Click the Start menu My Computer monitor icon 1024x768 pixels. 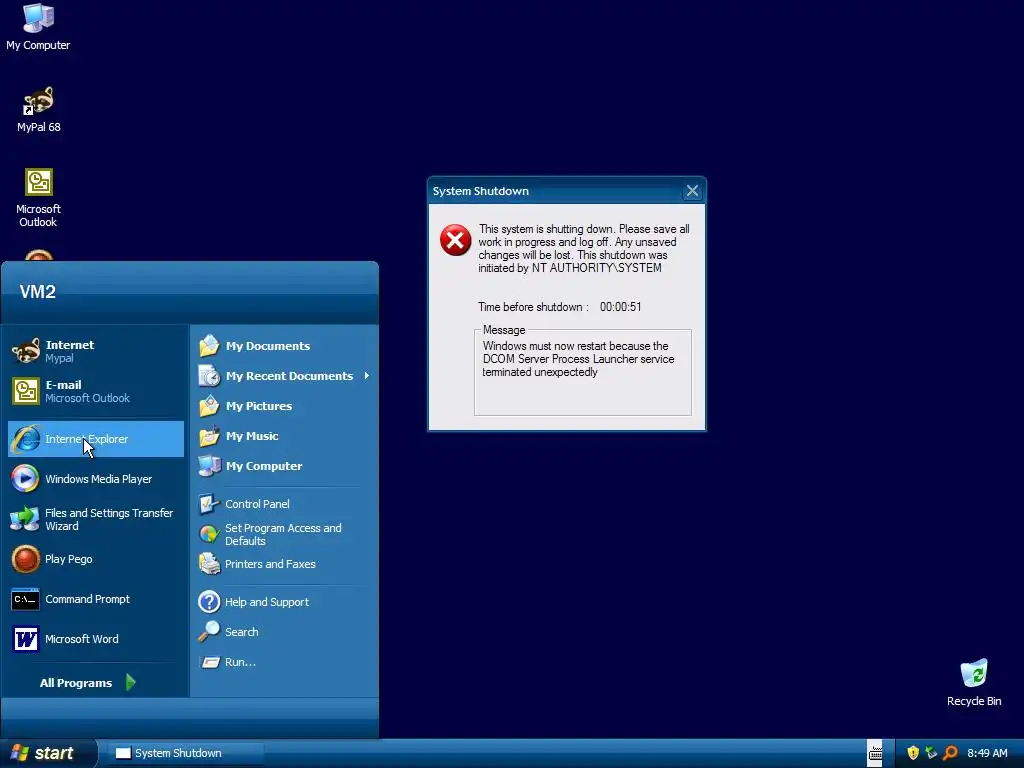(x=209, y=466)
